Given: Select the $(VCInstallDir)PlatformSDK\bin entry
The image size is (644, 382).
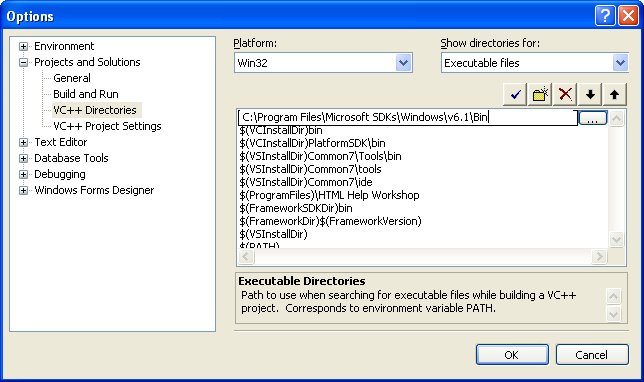Looking at the screenshot, I should click(312, 143).
